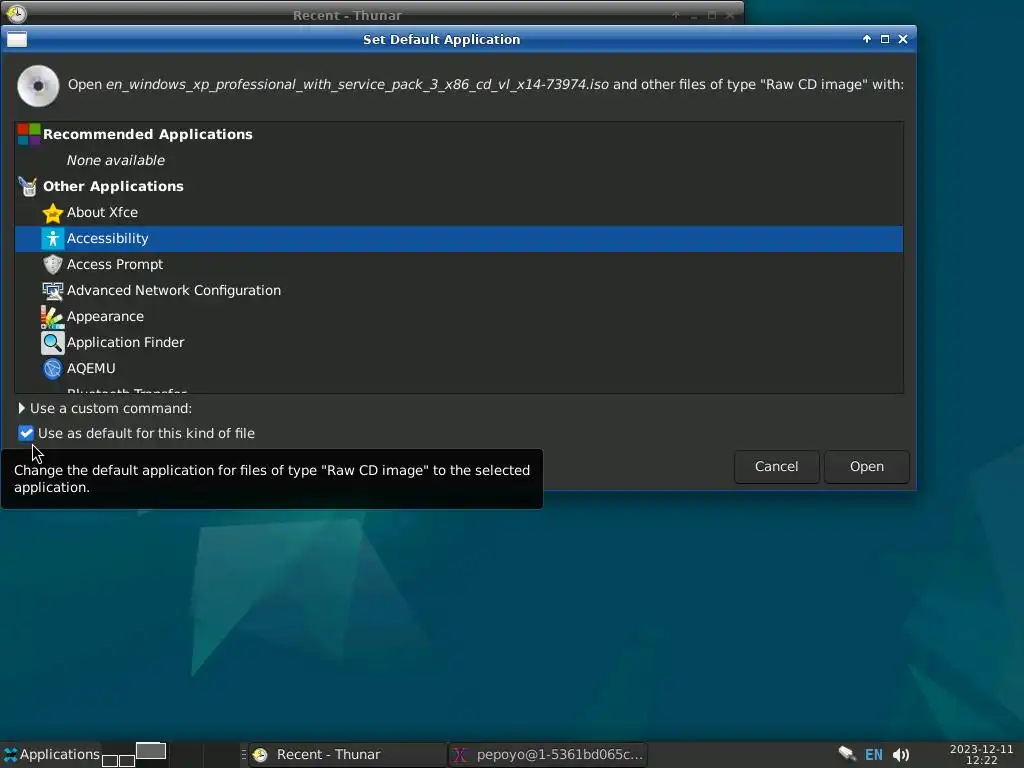This screenshot has width=1024, height=768.
Task: Click the Appearance palette icon
Action: tap(52, 317)
